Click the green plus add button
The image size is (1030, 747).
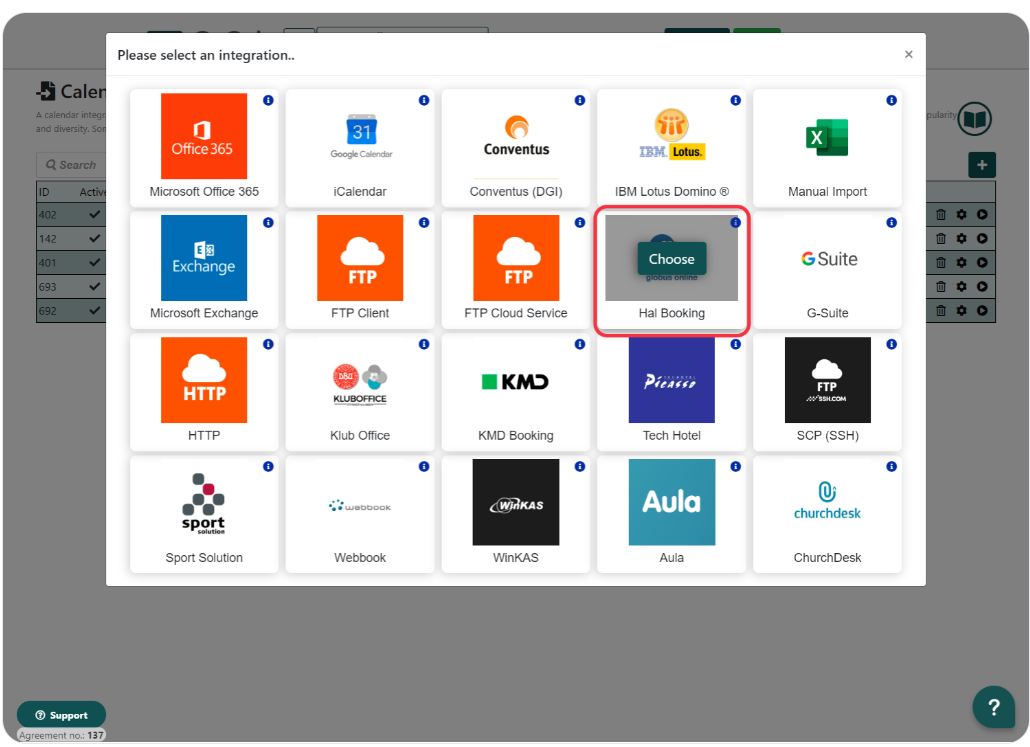(981, 165)
